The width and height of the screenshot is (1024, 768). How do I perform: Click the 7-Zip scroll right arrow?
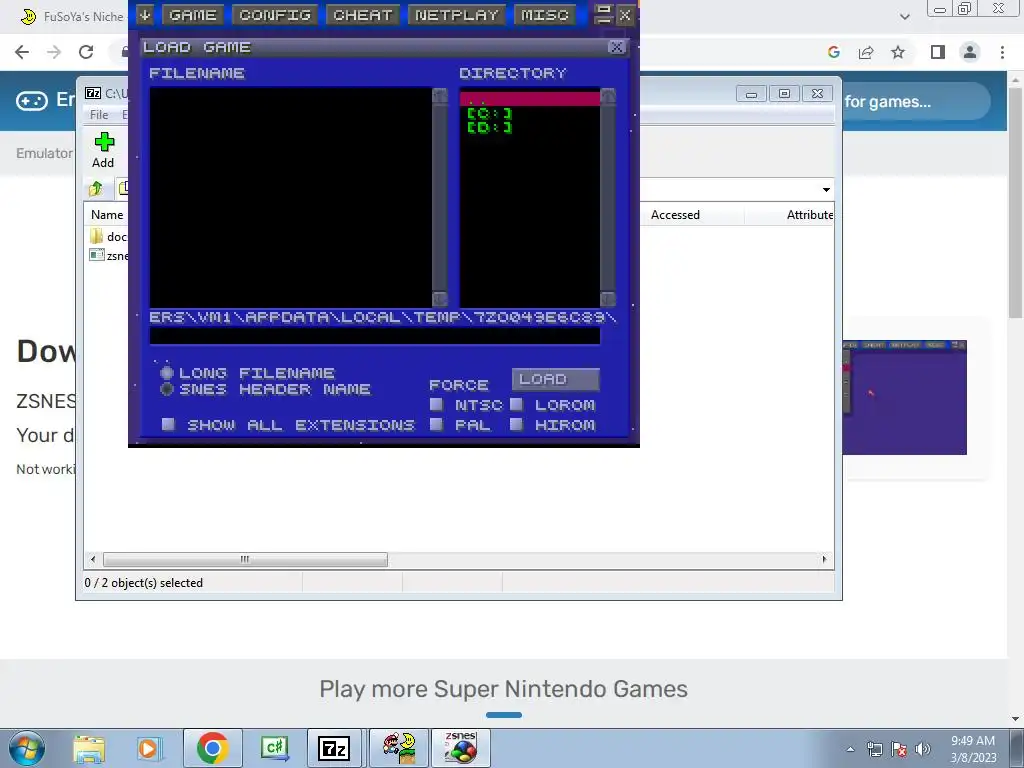pyautogui.click(x=824, y=560)
